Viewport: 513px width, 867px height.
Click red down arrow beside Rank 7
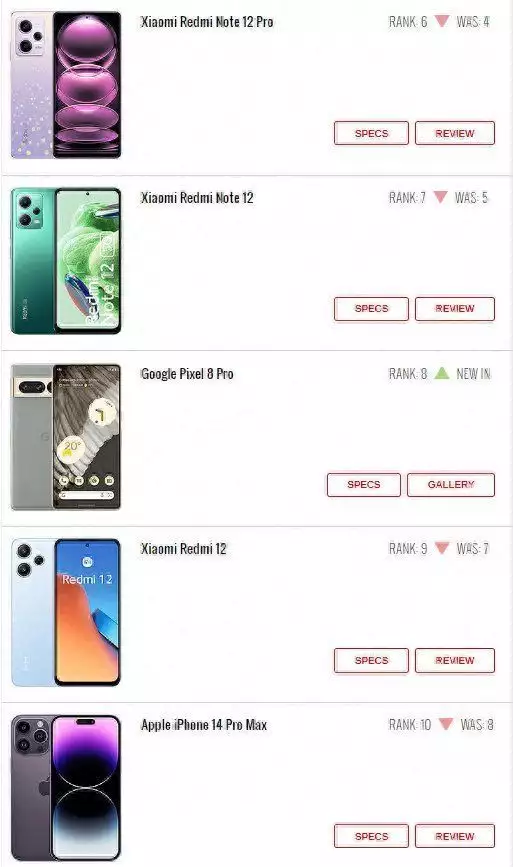pos(440,197)
